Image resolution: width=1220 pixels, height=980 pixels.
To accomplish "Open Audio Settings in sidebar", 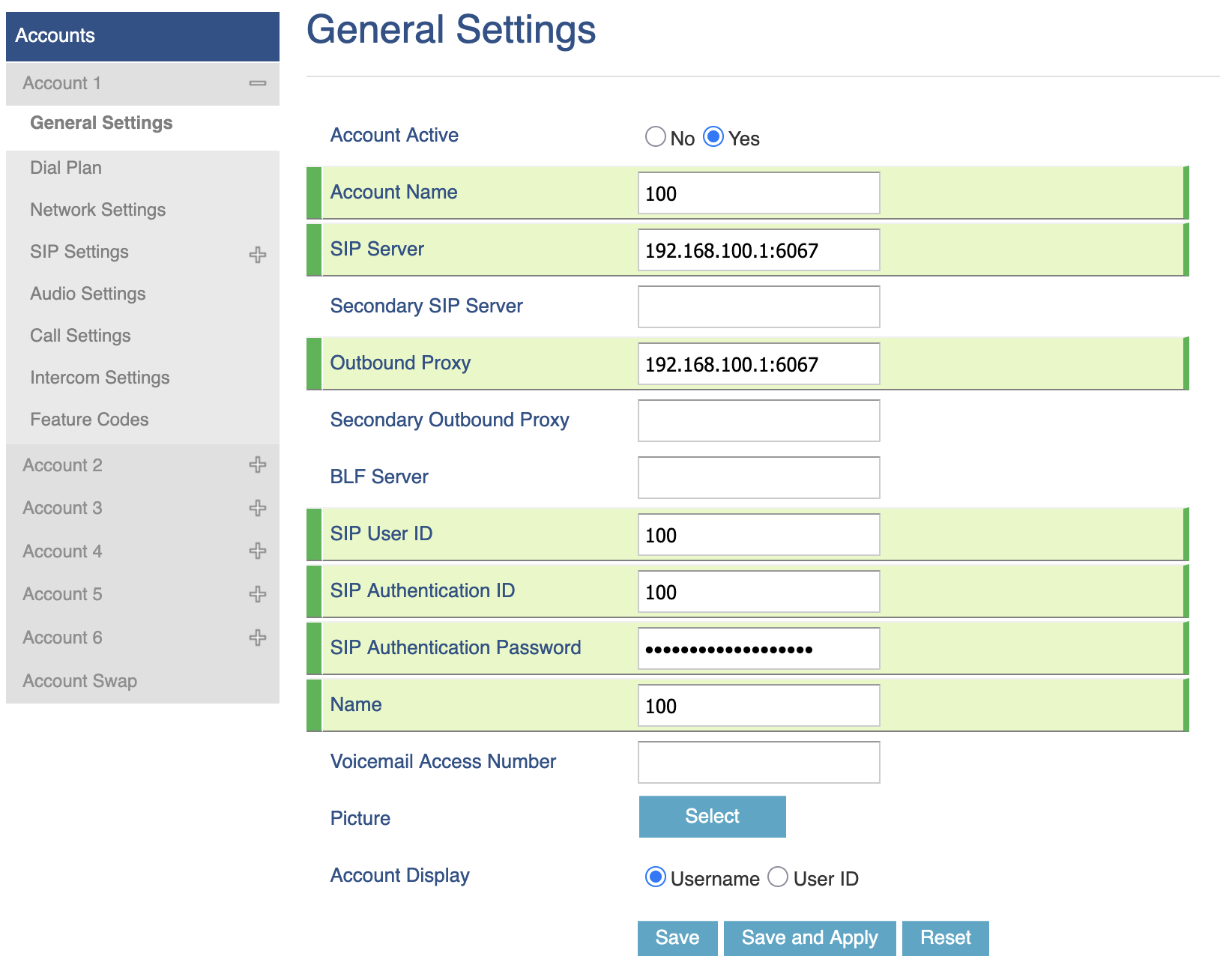I will coord(88,294).
